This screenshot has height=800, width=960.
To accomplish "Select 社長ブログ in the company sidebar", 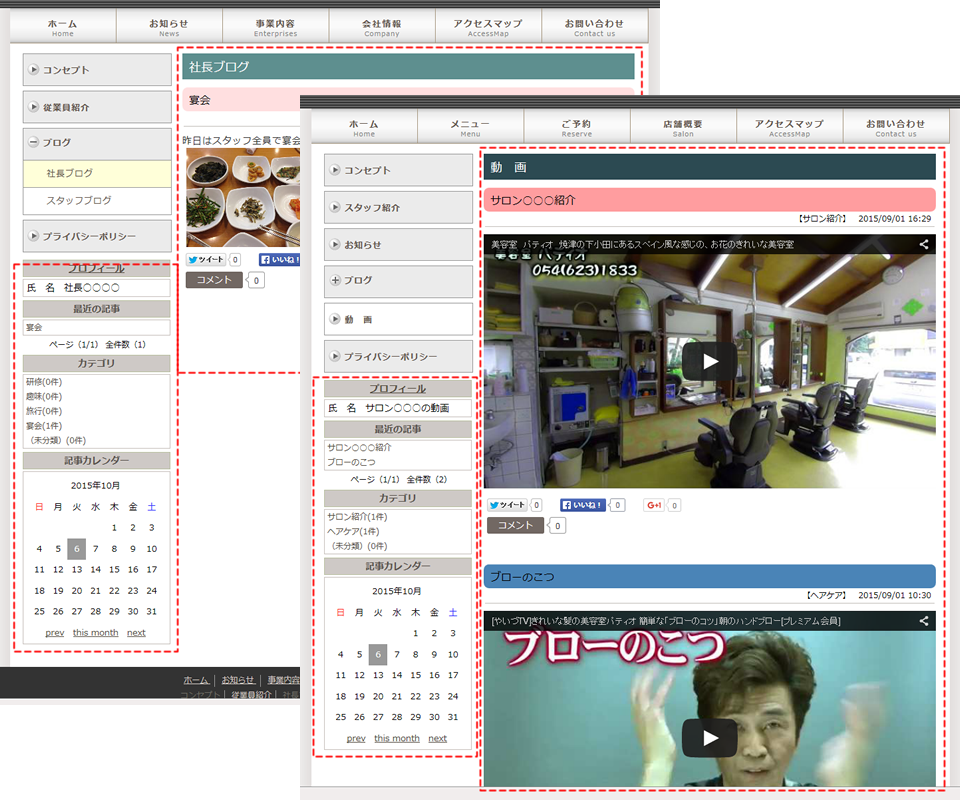I will (97, 174).
